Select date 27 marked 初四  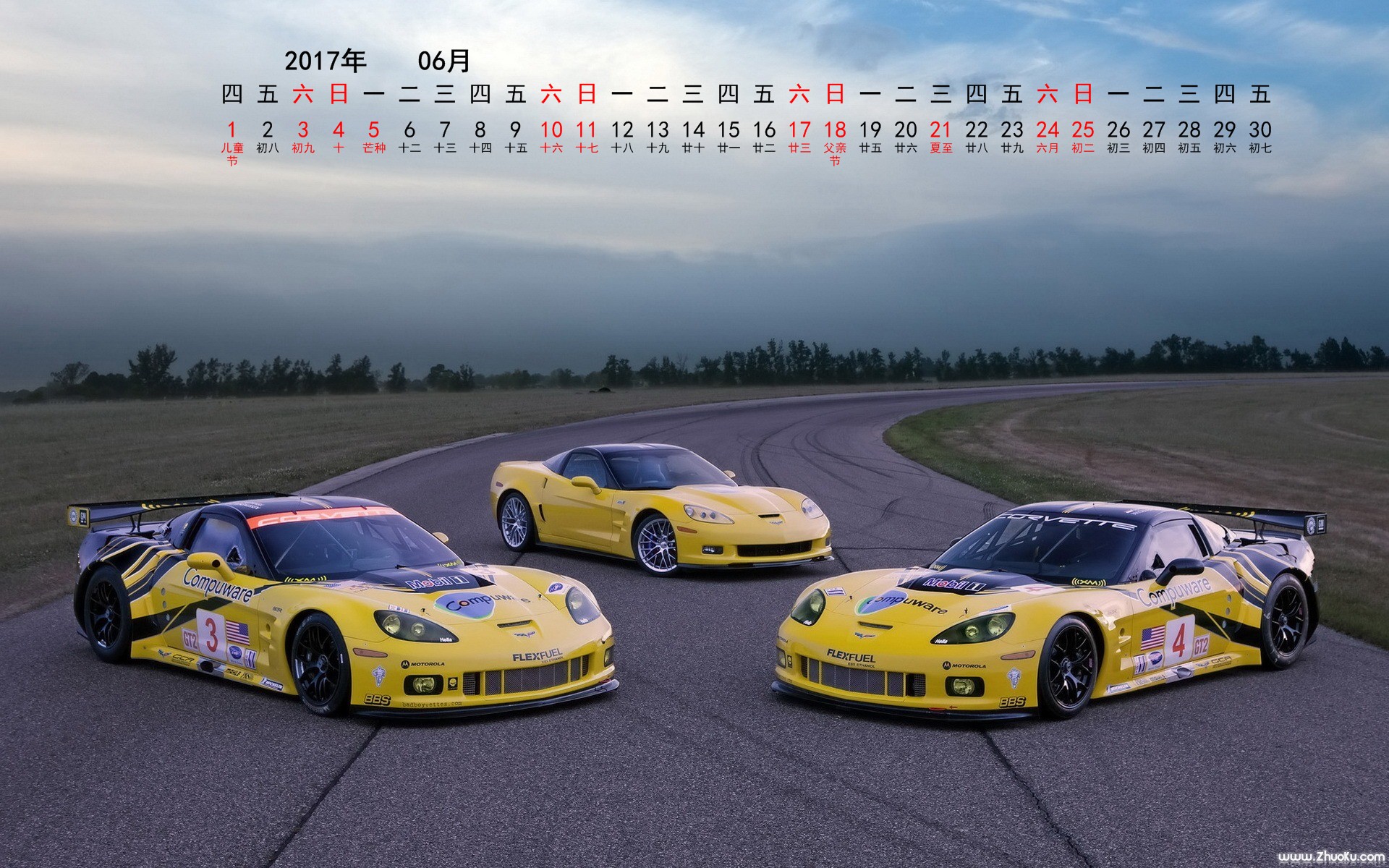click(1153, 130)
